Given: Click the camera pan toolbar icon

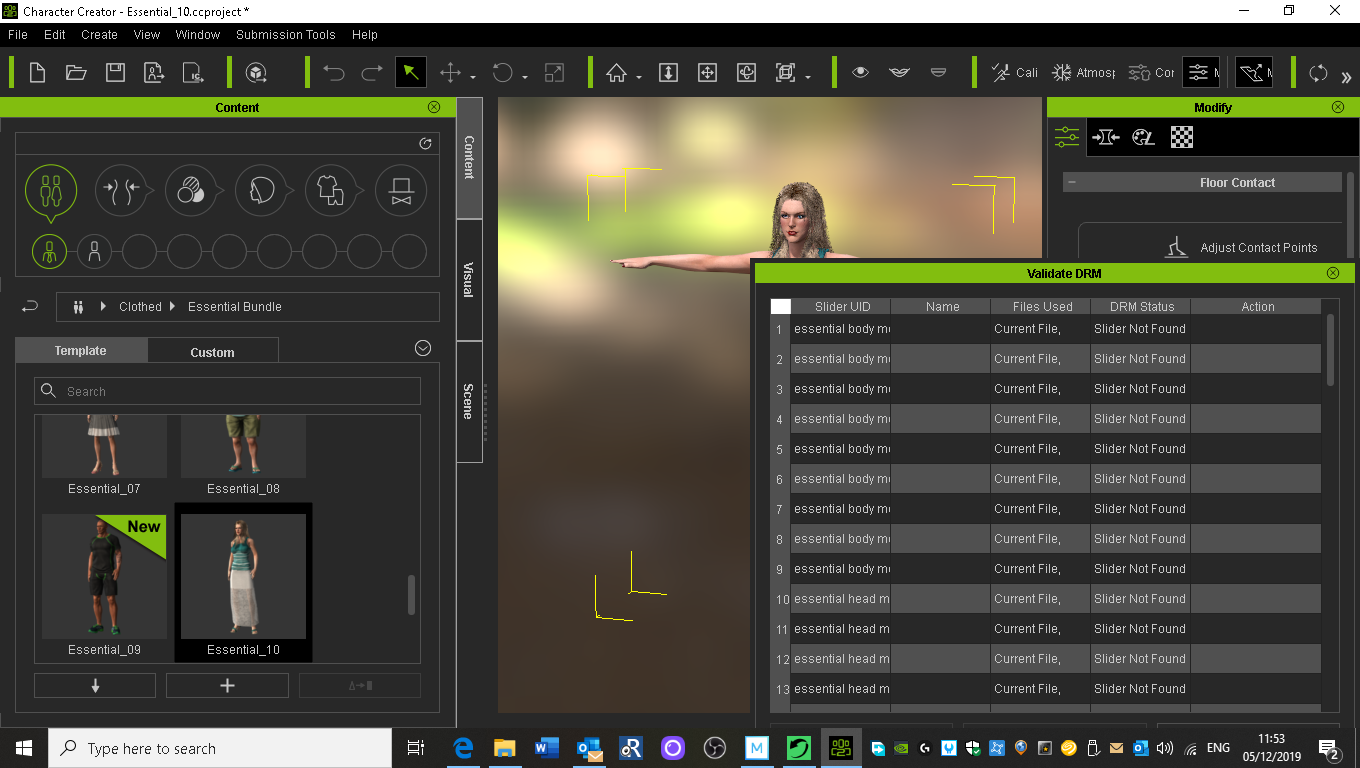Looking at the screenshot, I should coord(707,73).
